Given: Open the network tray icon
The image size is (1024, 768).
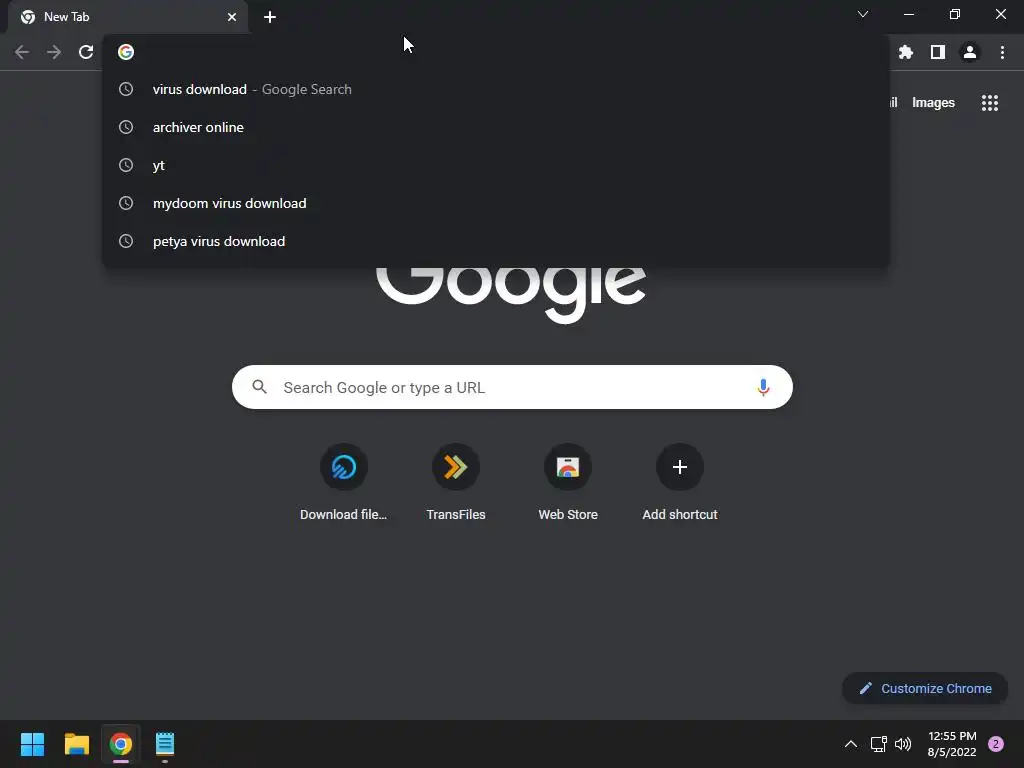Looking at the screenshot, I should [878, 744].
